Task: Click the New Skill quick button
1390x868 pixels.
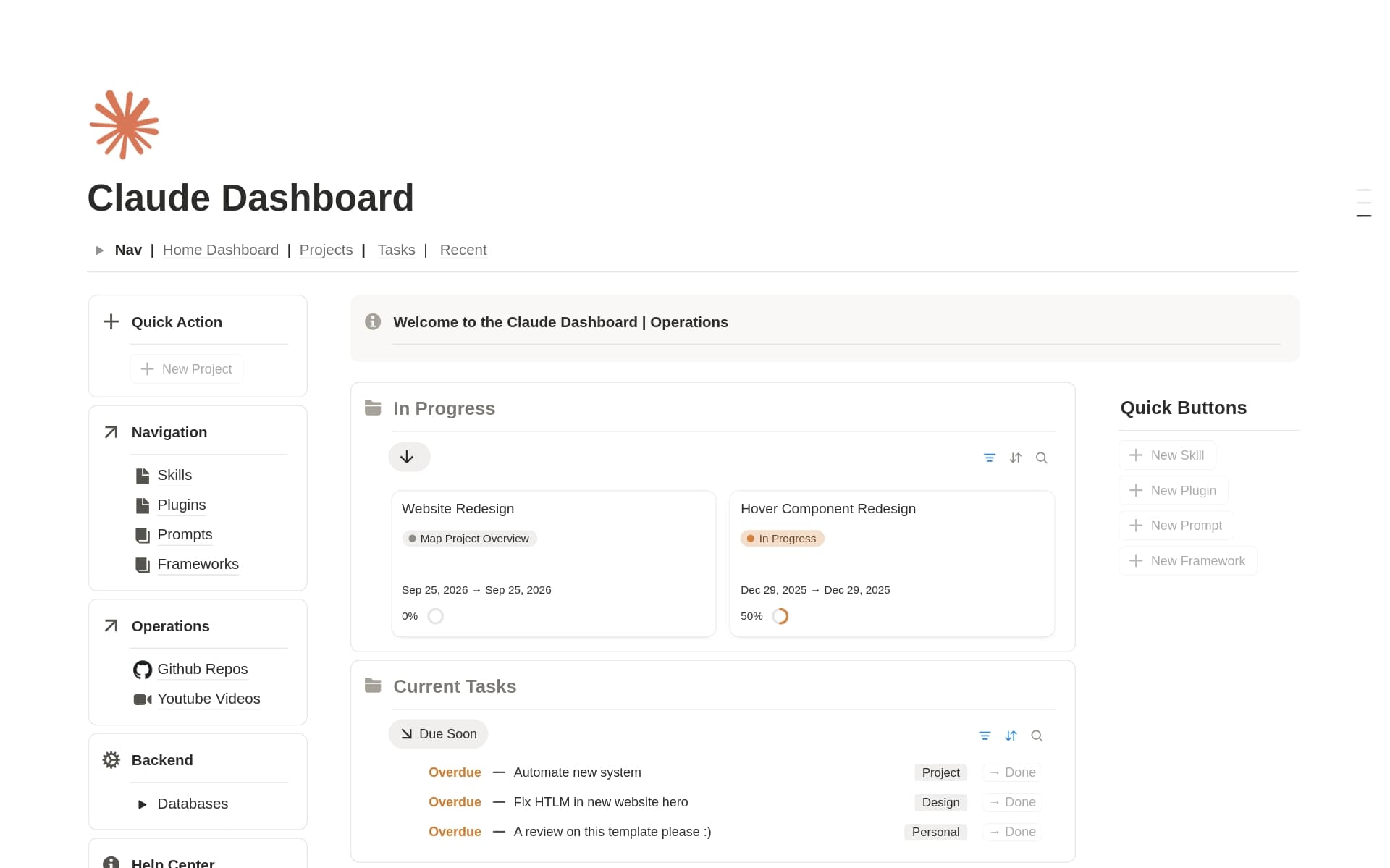Action: [x=1167, y=455]
